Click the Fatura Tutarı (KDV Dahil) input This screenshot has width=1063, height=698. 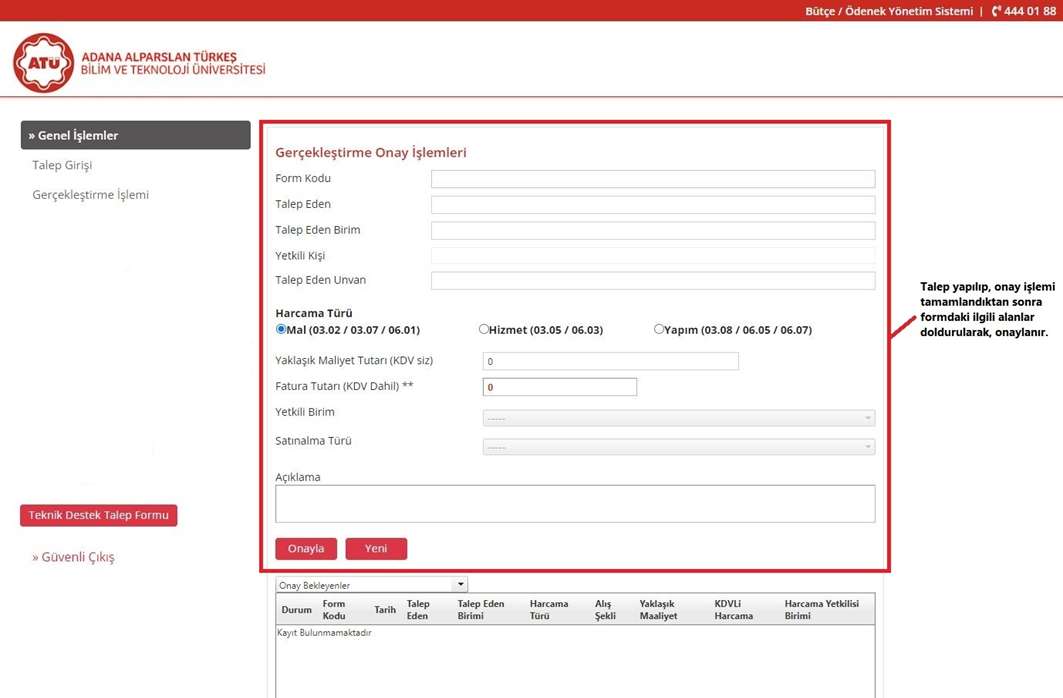pyautogui.click(x=560, y=387)
